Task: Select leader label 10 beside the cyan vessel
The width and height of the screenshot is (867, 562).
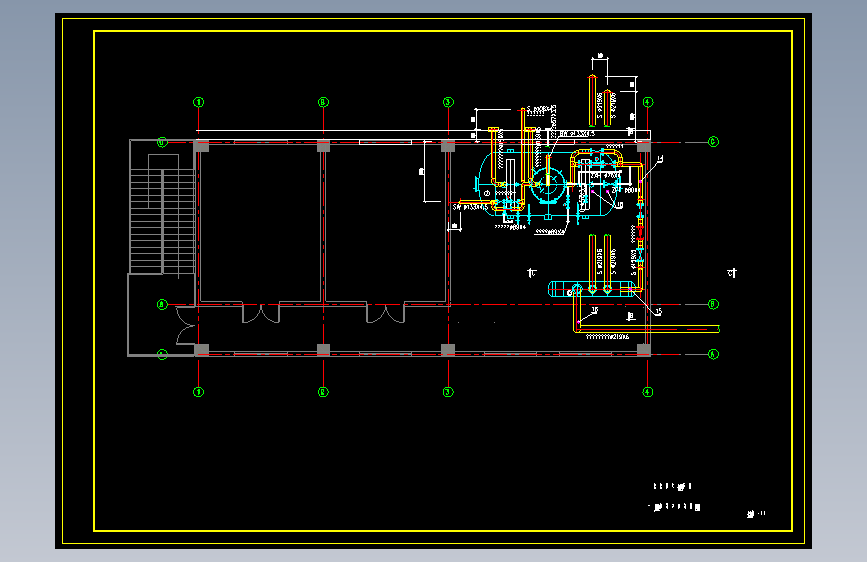Action: pyautogui.click(x=619, y=205)
